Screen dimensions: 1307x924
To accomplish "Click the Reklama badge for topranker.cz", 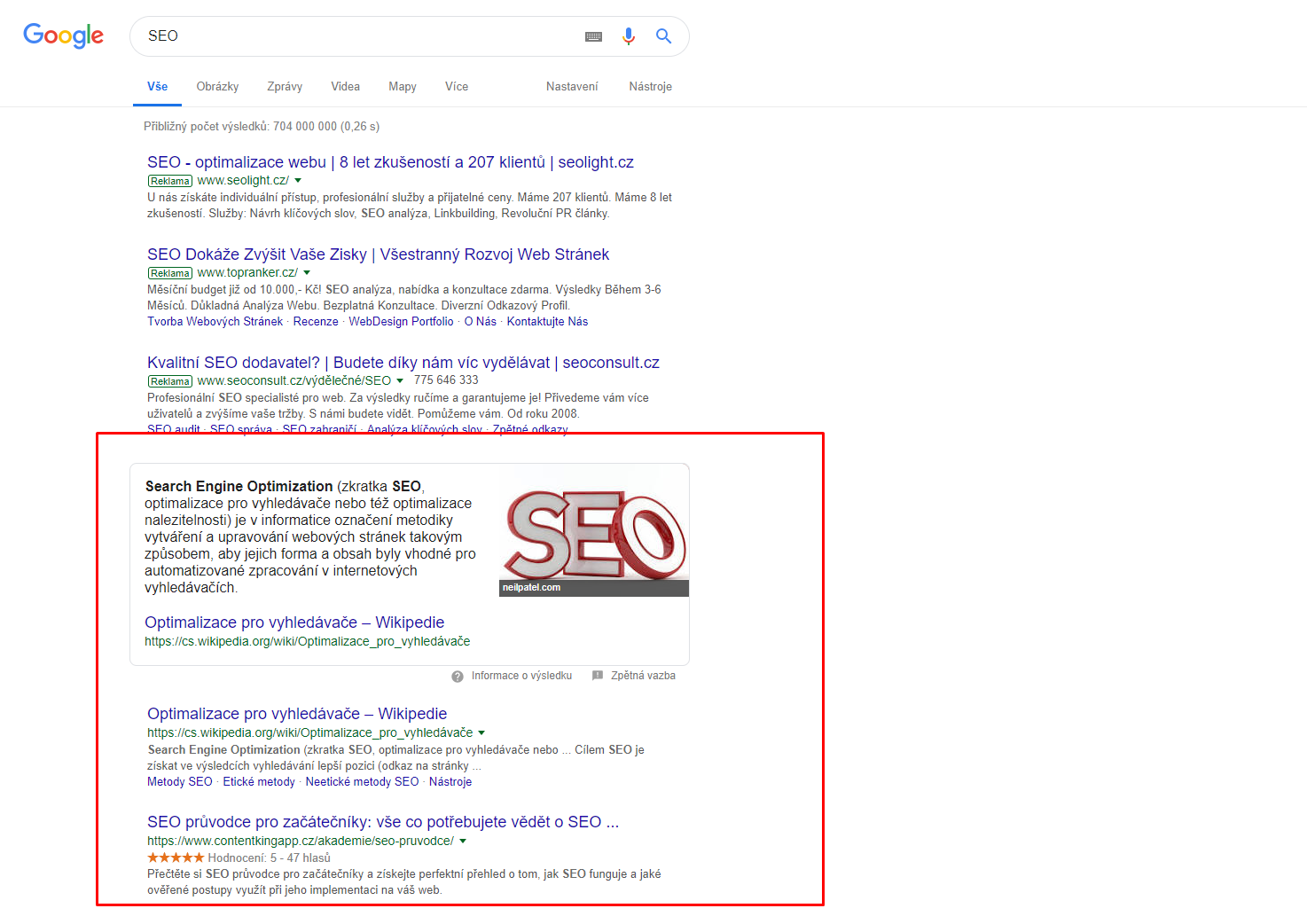I will pyautogui.click(x=170, y=273).
